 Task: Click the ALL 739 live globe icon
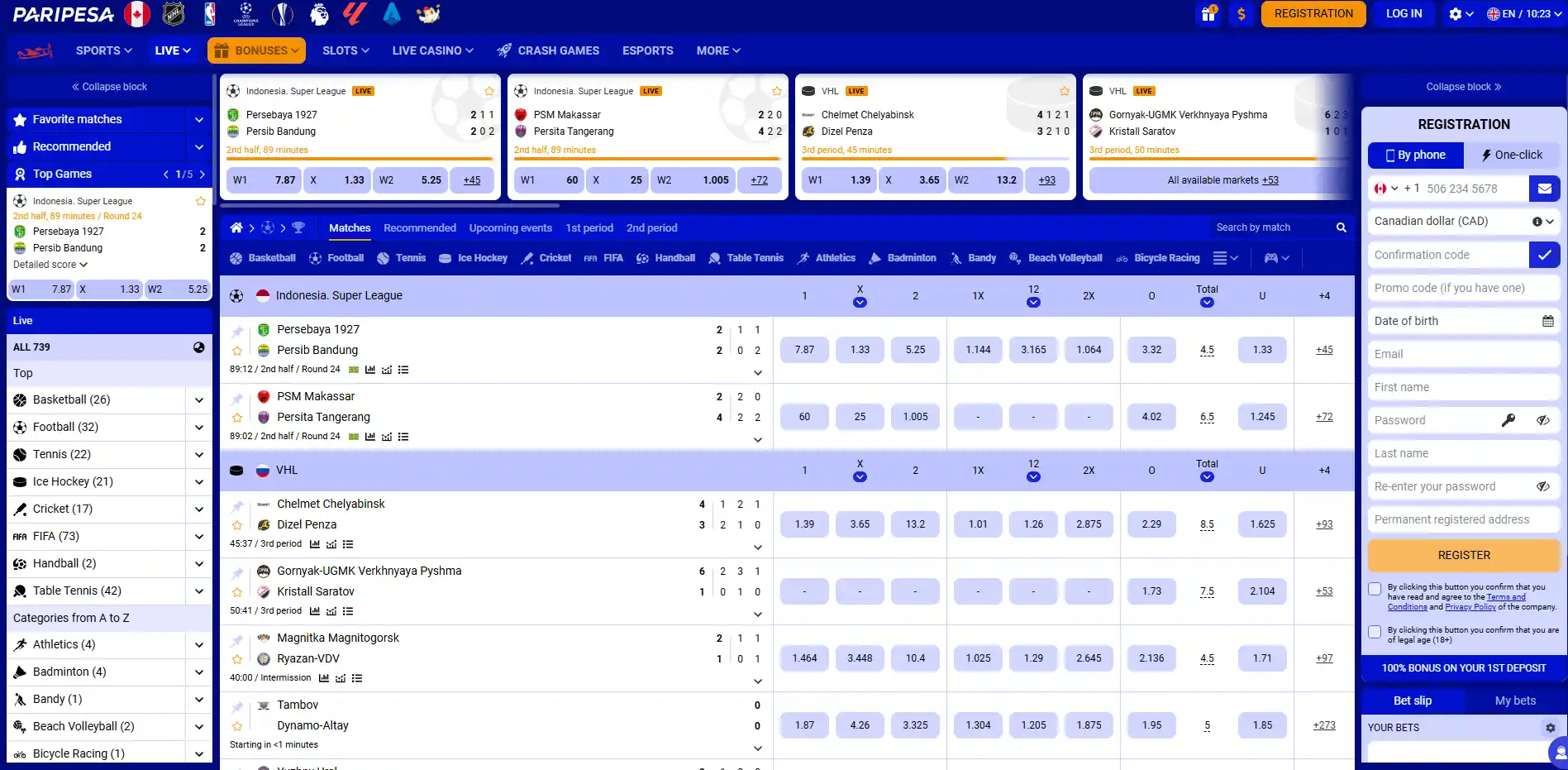[199, 347]
